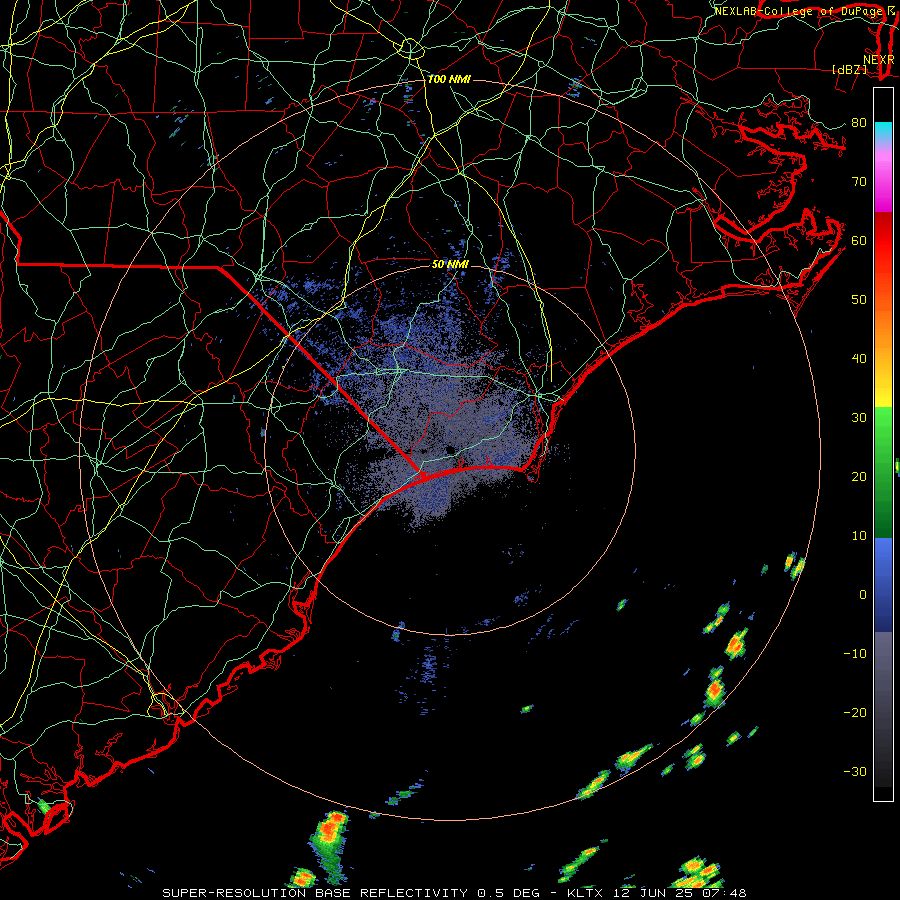Click the -10 value on the dBZ scale
Viewport: 900px width, 900px height.
point(855,653)
